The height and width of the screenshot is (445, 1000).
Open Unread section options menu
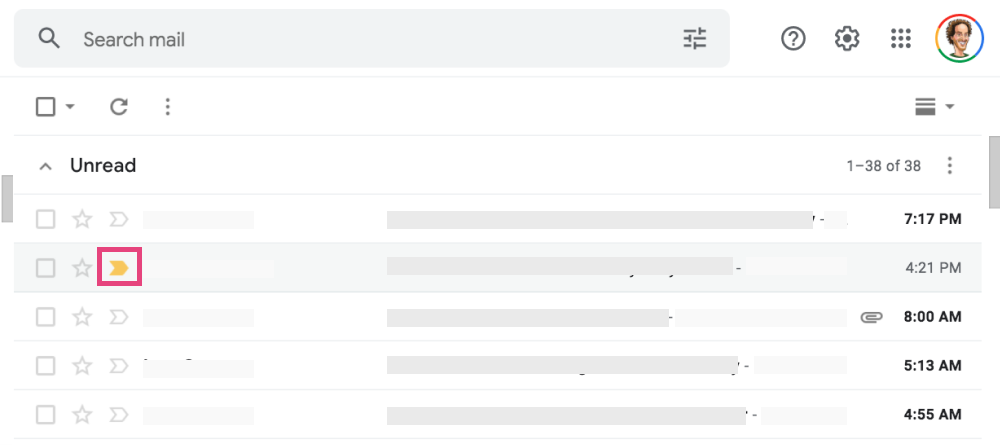950,166
